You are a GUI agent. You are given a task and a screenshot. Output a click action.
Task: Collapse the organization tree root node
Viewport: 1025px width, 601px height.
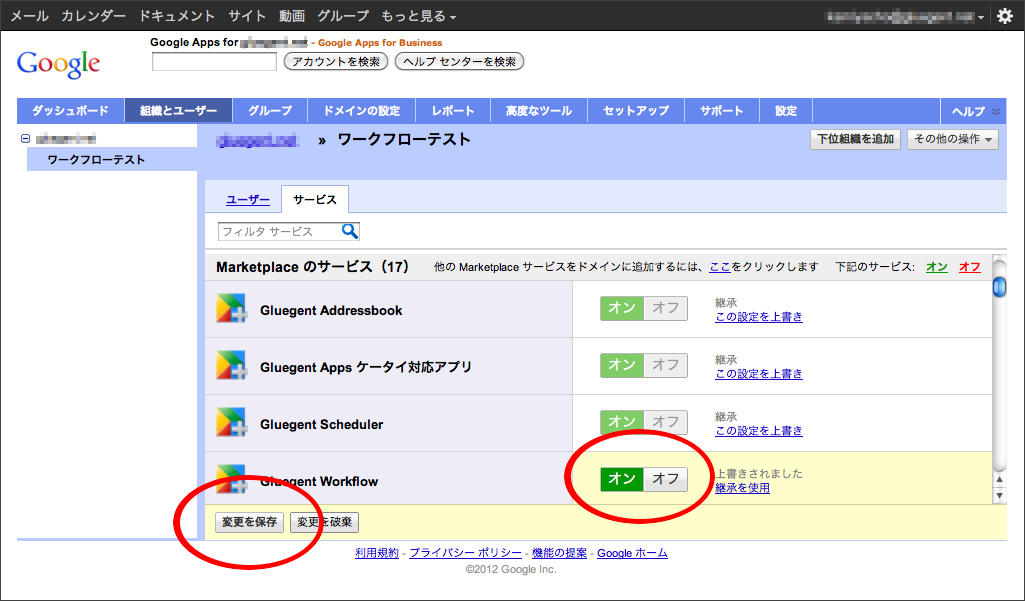25,139
